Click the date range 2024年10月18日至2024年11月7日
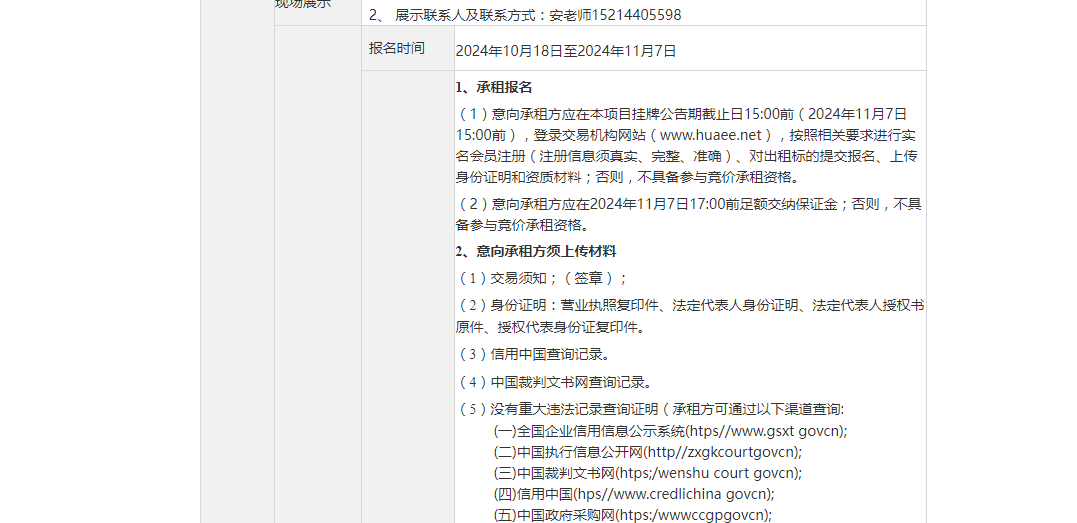The height and width of the screenshot is (523, 1077). pyautogui.click(x=566, y=50)
